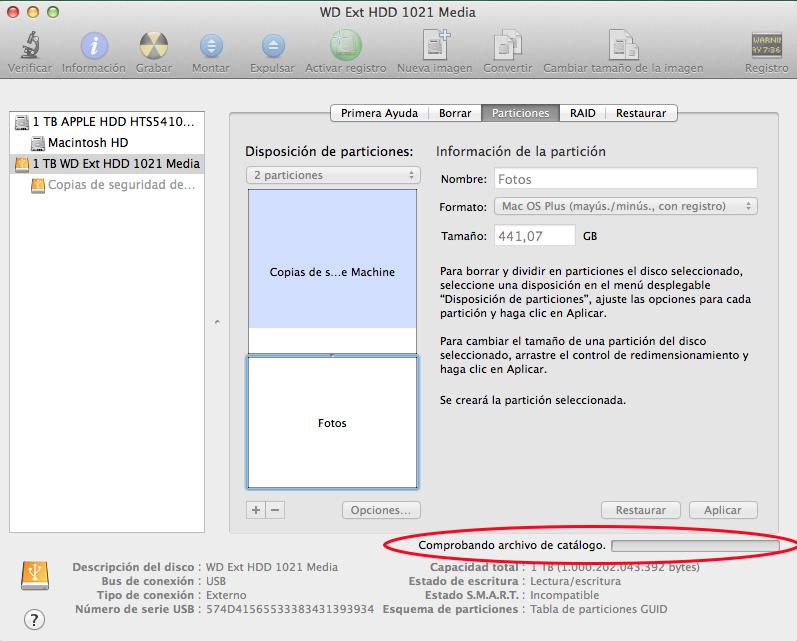The width and height of the screenshot is (797, 641).
Task: Click the Opciones... button
Action: 380,510
